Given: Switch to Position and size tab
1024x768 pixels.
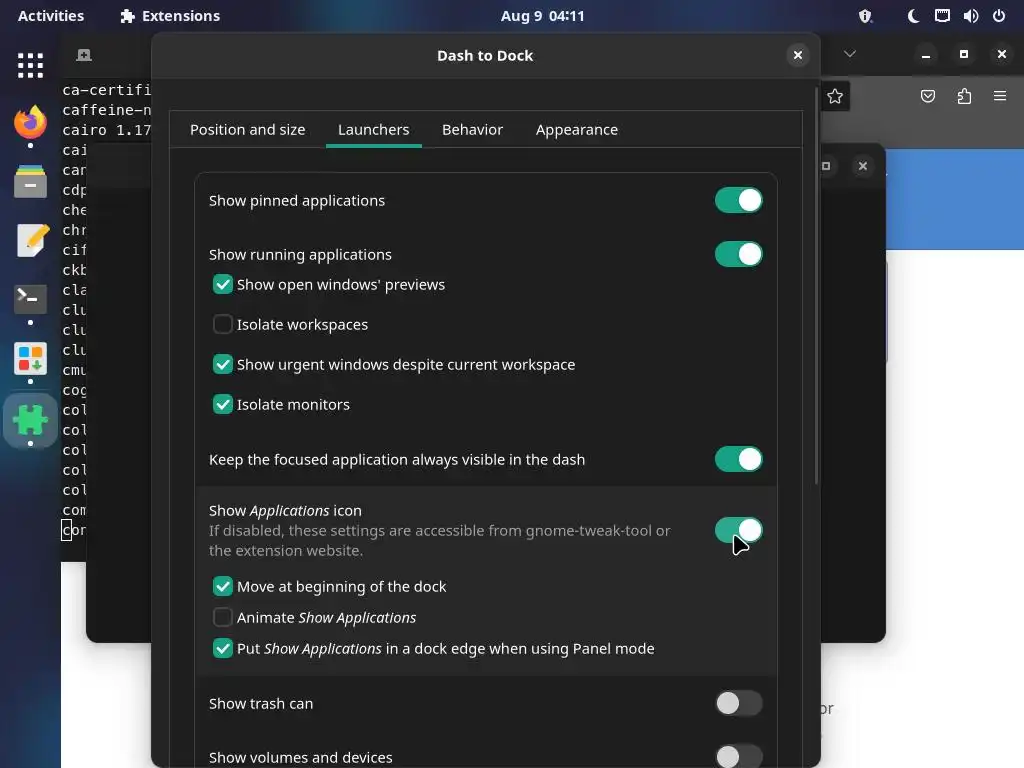Looking at the screenshot, I should coord(248,129).
